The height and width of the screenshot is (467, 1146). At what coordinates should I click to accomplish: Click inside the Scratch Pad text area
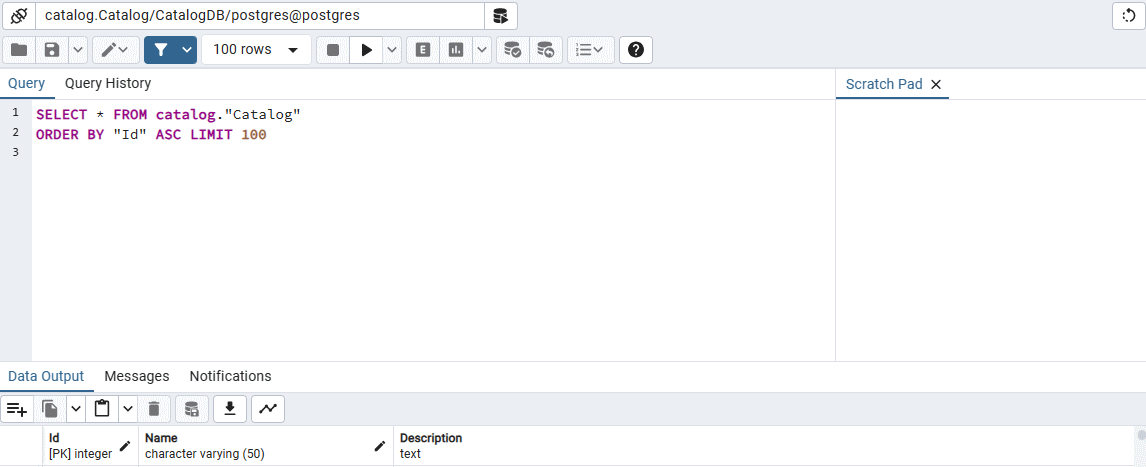coord(990,230)
